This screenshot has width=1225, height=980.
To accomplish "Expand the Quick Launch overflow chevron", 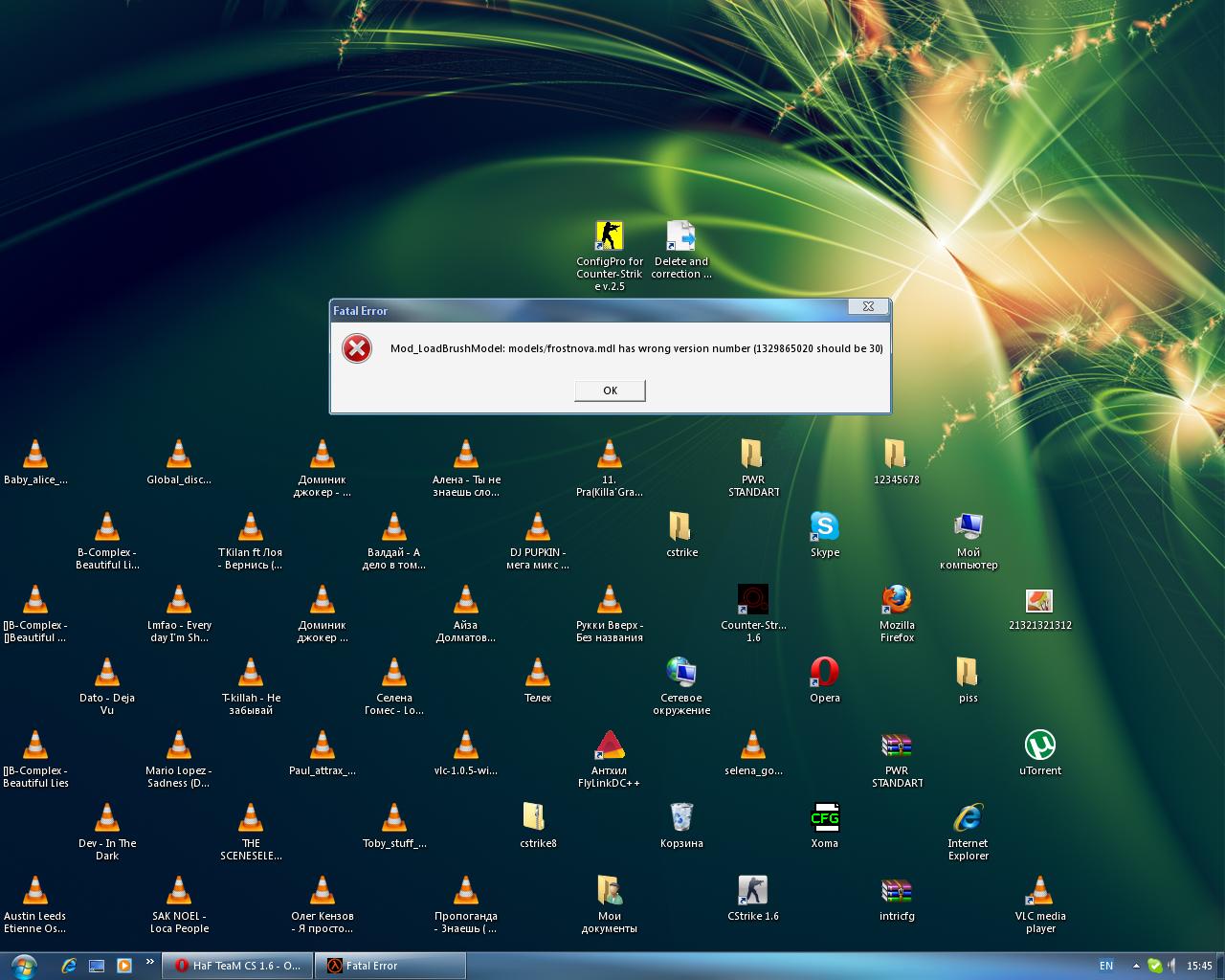I will (x=149, y=962).
